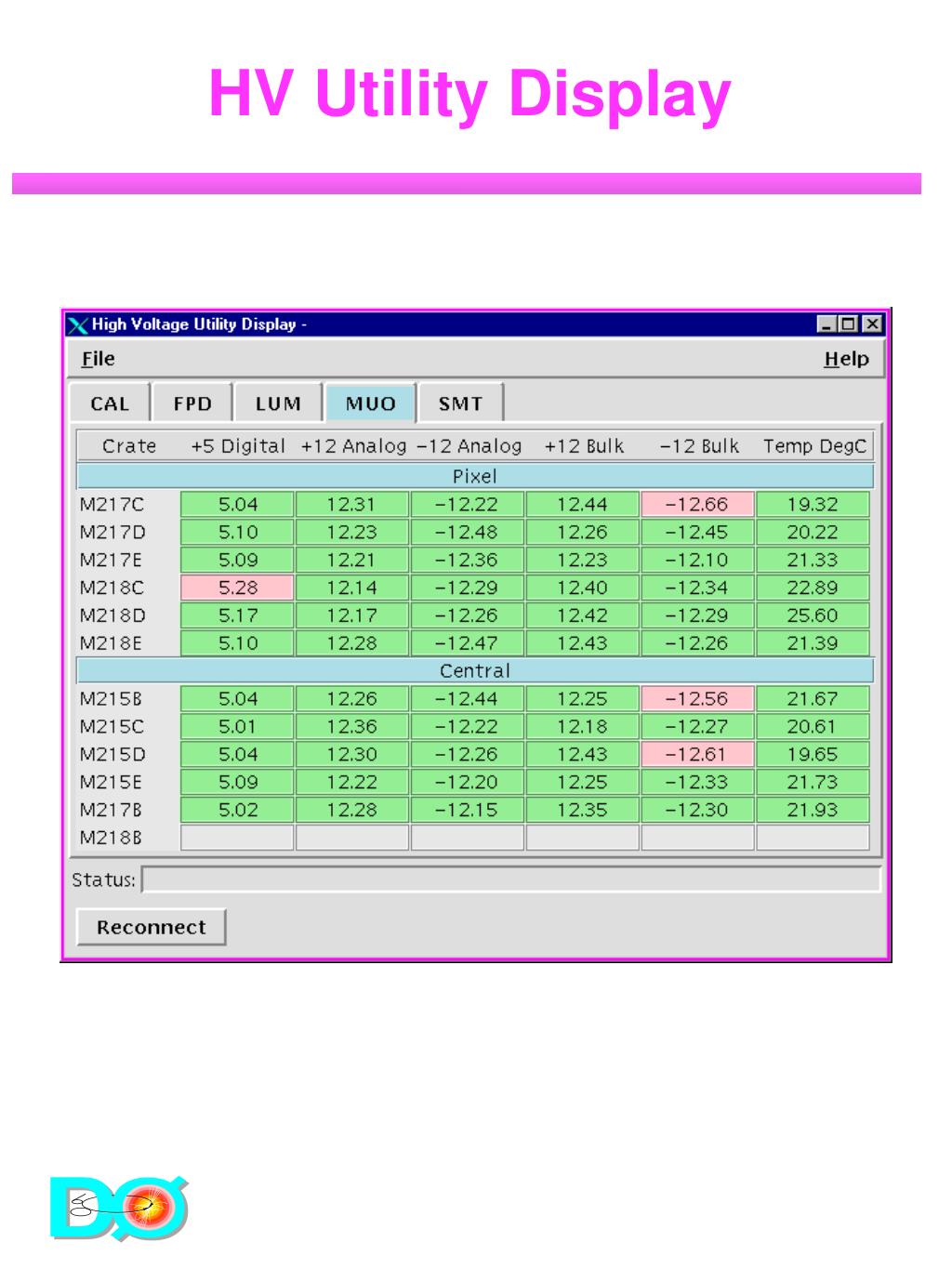Click crate label M217B
The height and width of the screenshot is (1269, 952).
pos(112,810)
